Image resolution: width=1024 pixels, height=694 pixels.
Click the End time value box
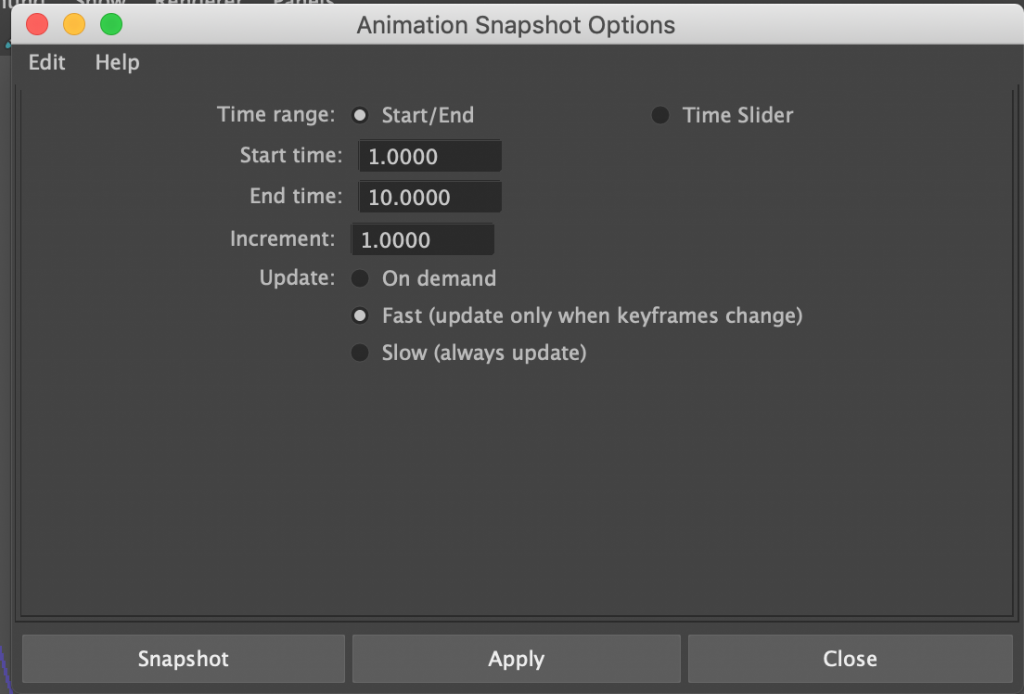[x=428, y=196]
